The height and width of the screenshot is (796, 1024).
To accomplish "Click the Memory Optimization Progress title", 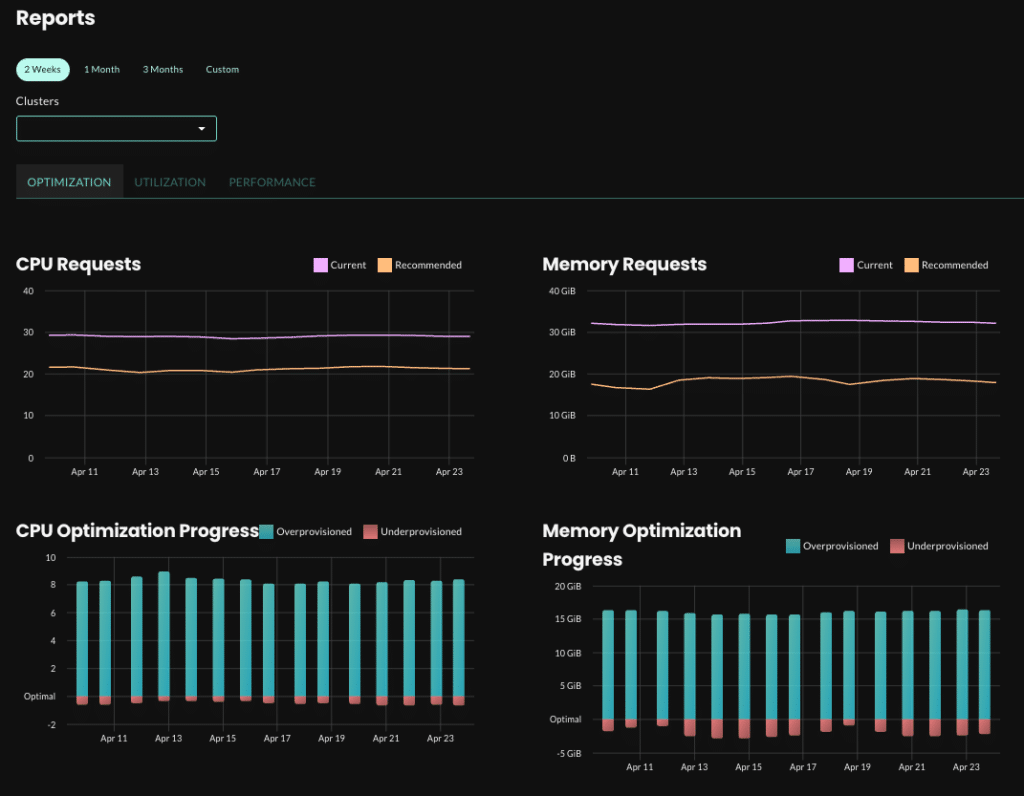I will coord(641,545).
